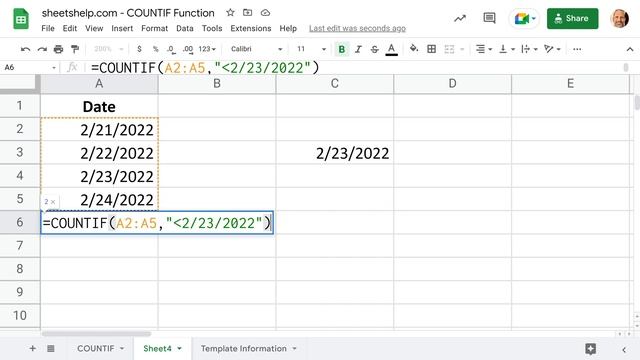Format cell as currency
The image size is (640, 360).
[x=139, y=49]
